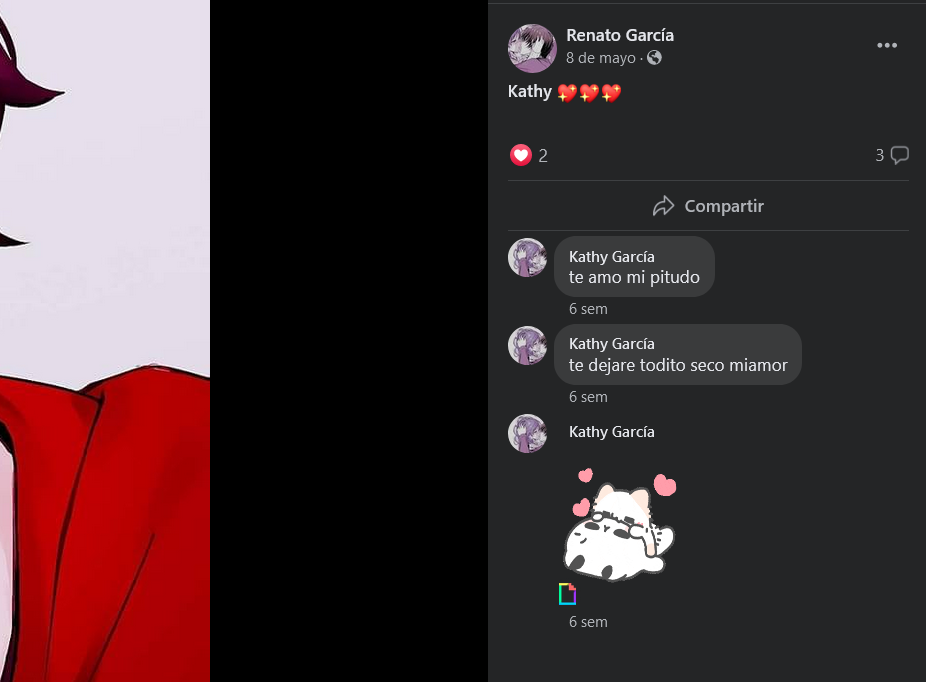Click the '8 de mayo' post date
926x682 pixels.
(601, 58)
